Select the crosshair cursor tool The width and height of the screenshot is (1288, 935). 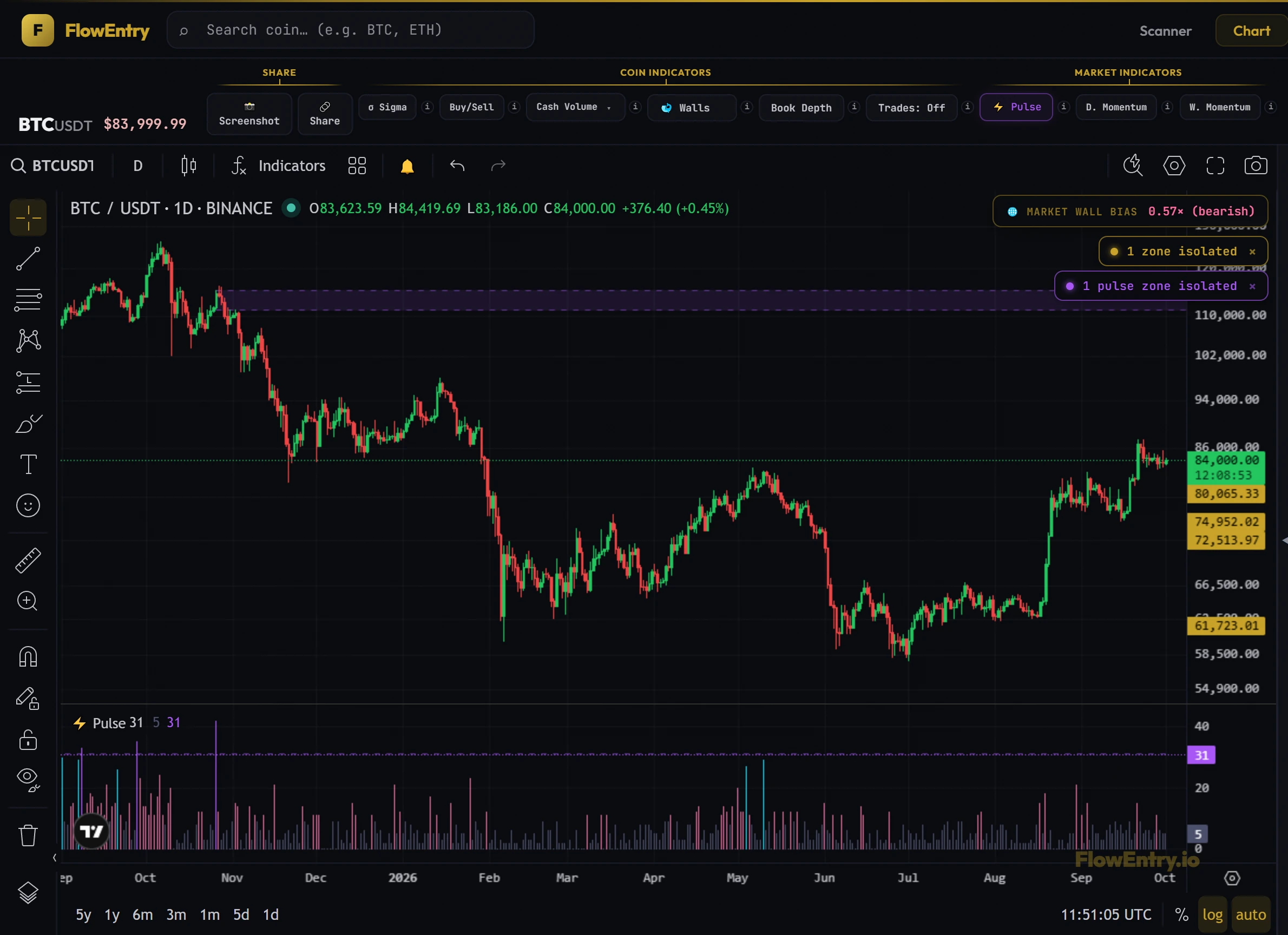[x=28, y=218]
